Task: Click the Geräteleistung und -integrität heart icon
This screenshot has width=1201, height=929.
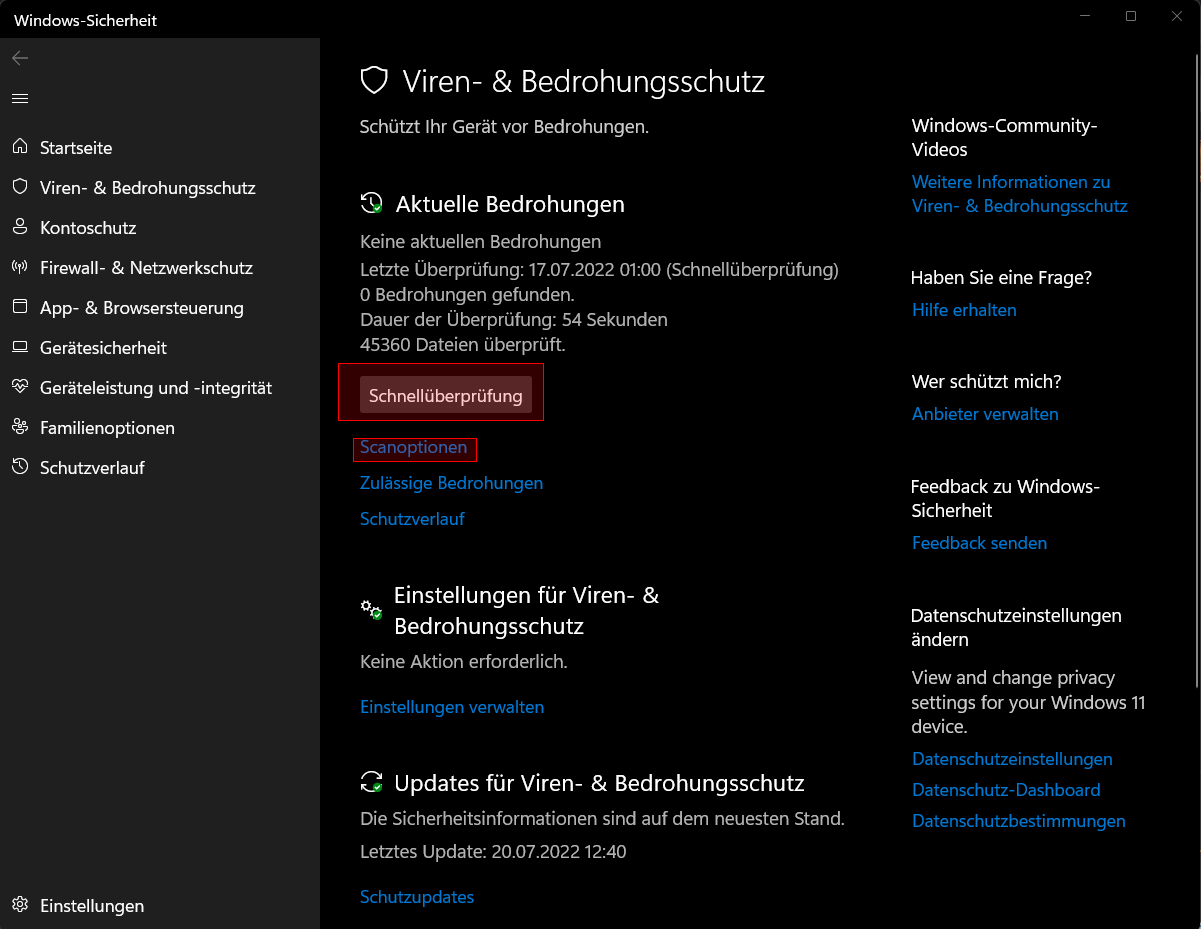Action: click(20, 388)
